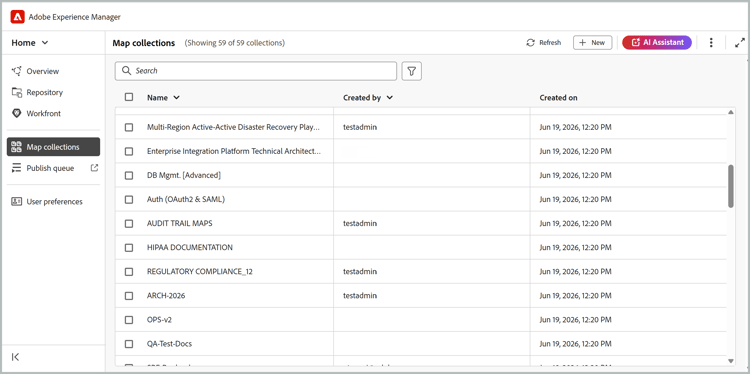
Task: Check the Enterprise Integration Platform row
Action: click(129, 151)
